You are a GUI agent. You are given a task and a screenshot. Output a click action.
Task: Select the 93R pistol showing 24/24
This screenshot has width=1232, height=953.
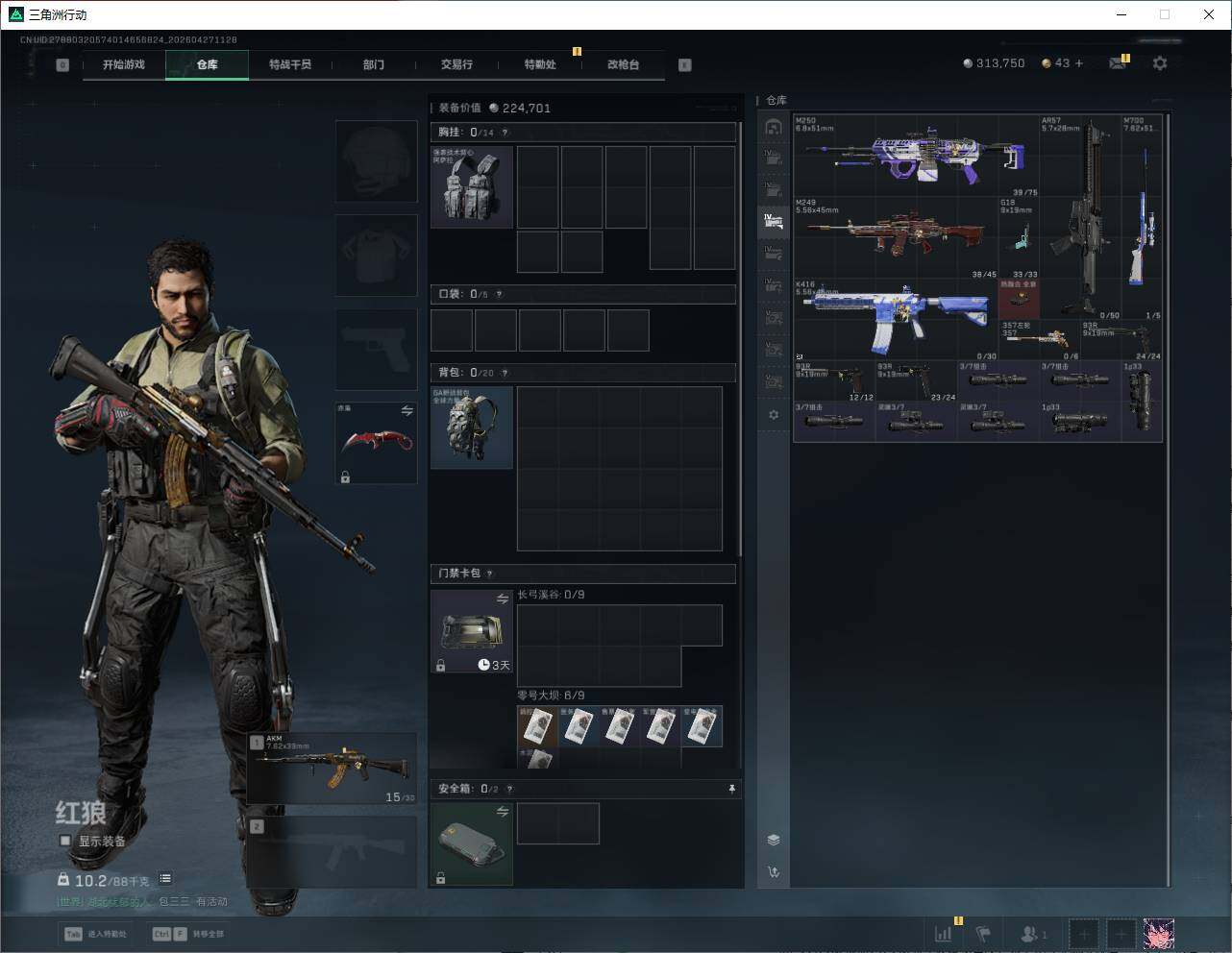pos(1121,340)
